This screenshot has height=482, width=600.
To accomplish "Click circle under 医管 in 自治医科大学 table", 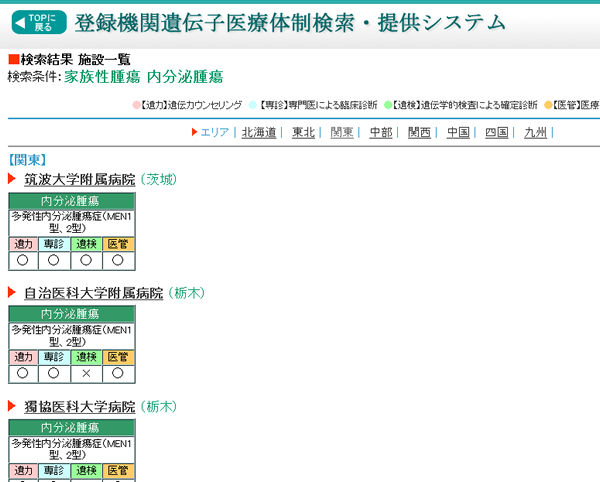I will point(117,373).
